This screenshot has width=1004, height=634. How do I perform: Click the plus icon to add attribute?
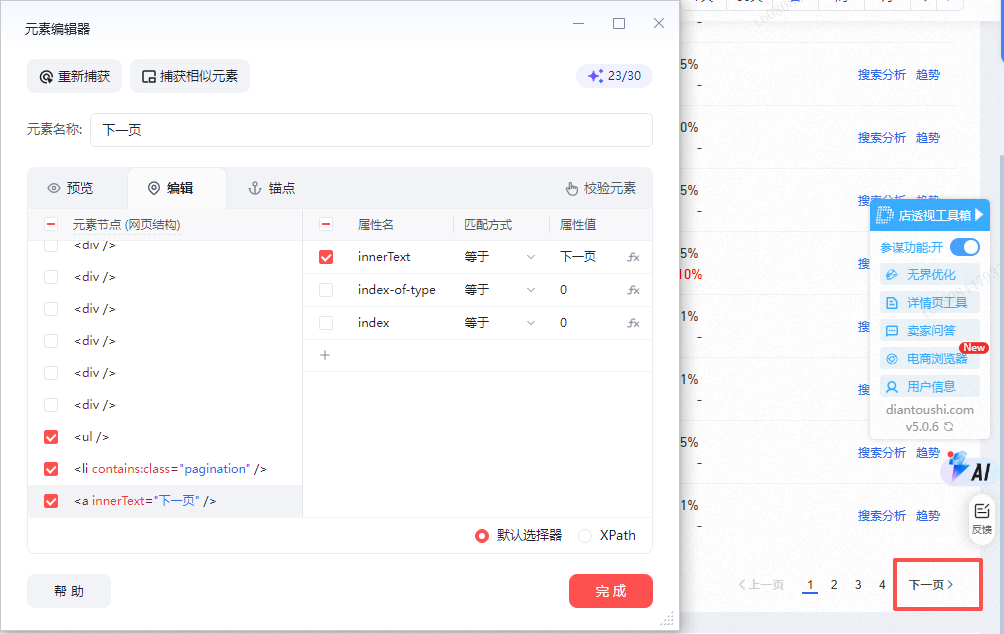[325, 355]
